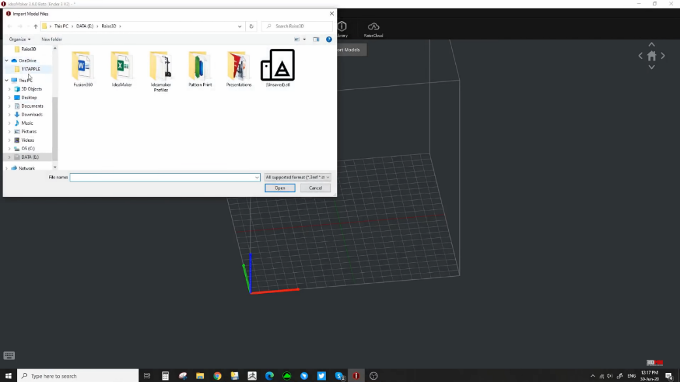Select Desktop in navigation tree

[x=29, y=98]
